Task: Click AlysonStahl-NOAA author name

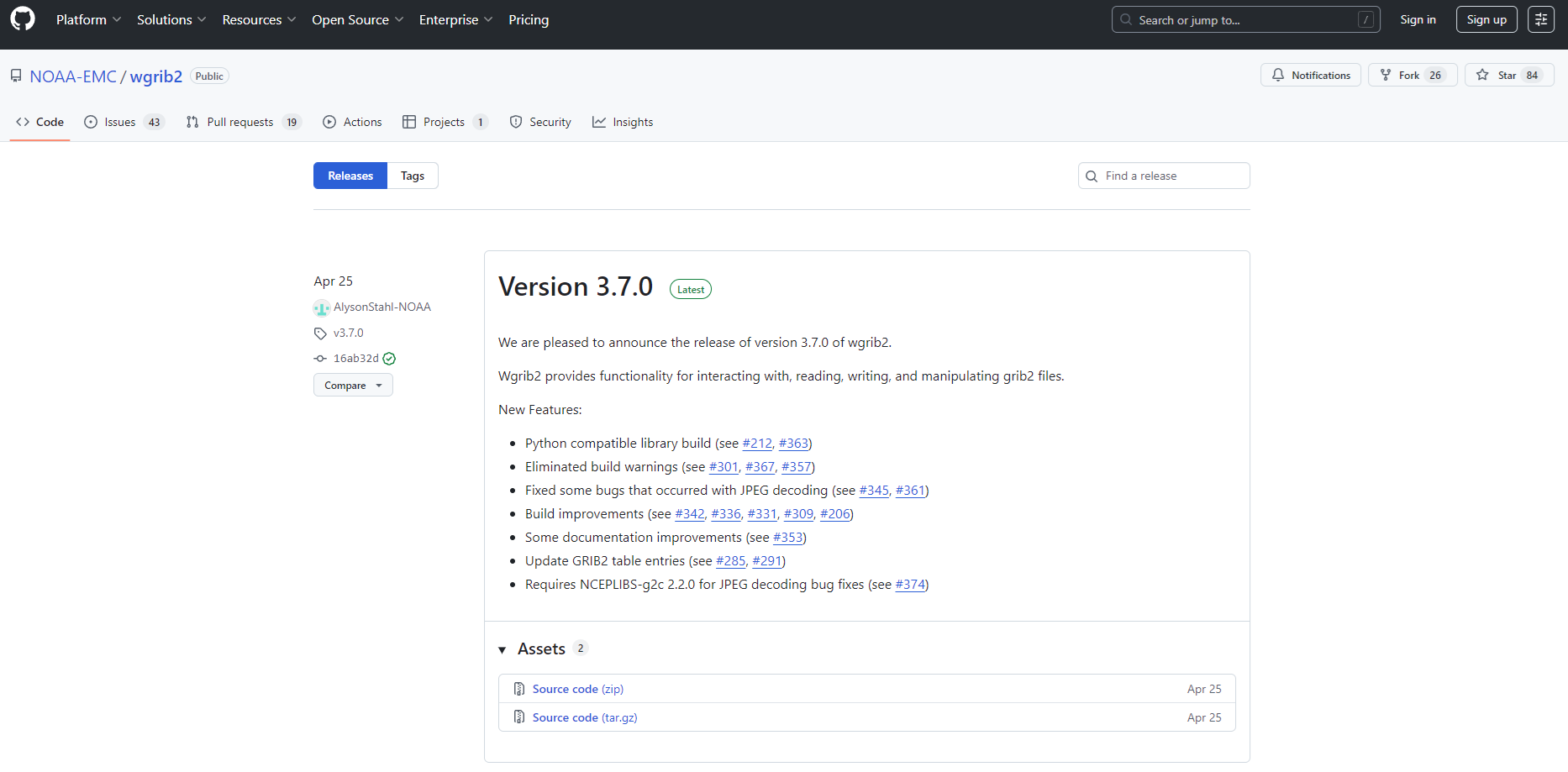Action: pos(382,307)
